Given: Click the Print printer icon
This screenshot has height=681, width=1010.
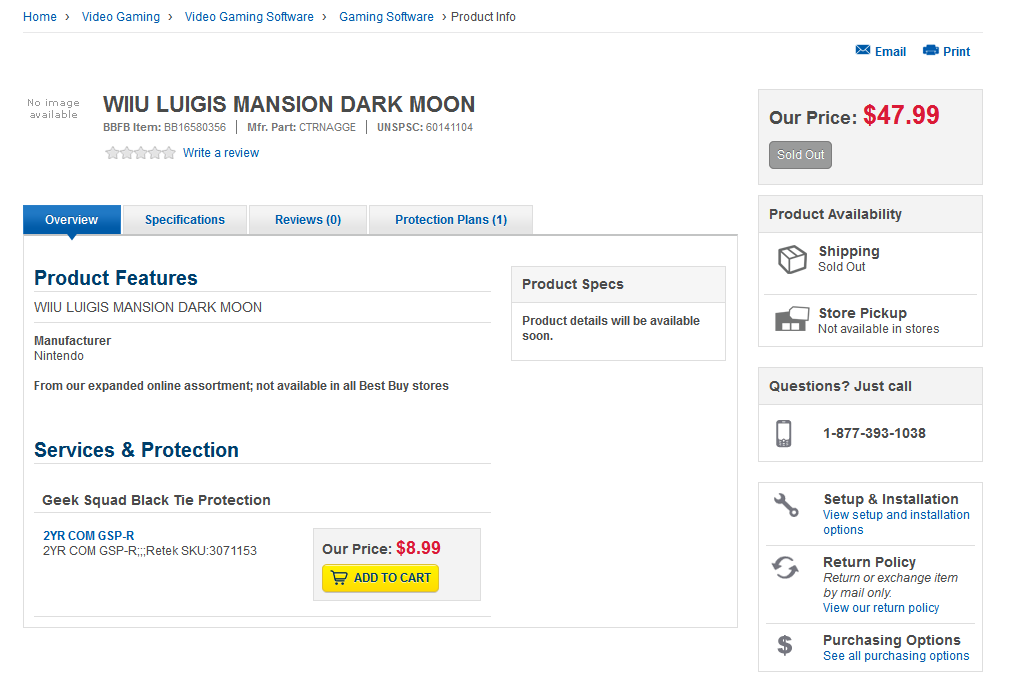Looking at the screenshot, I should [931, 51].
